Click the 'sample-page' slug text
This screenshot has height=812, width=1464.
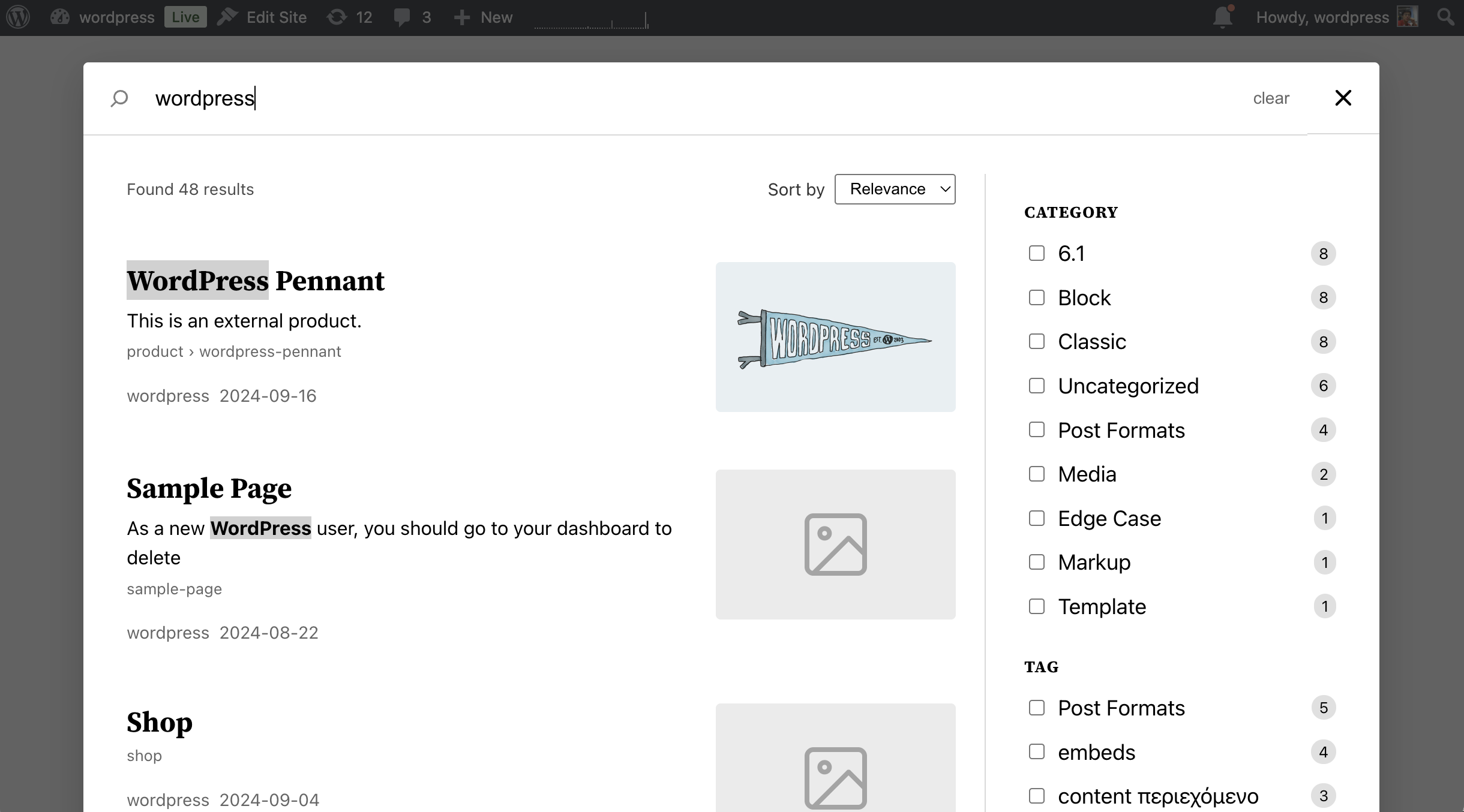click(x=174, y=589)
